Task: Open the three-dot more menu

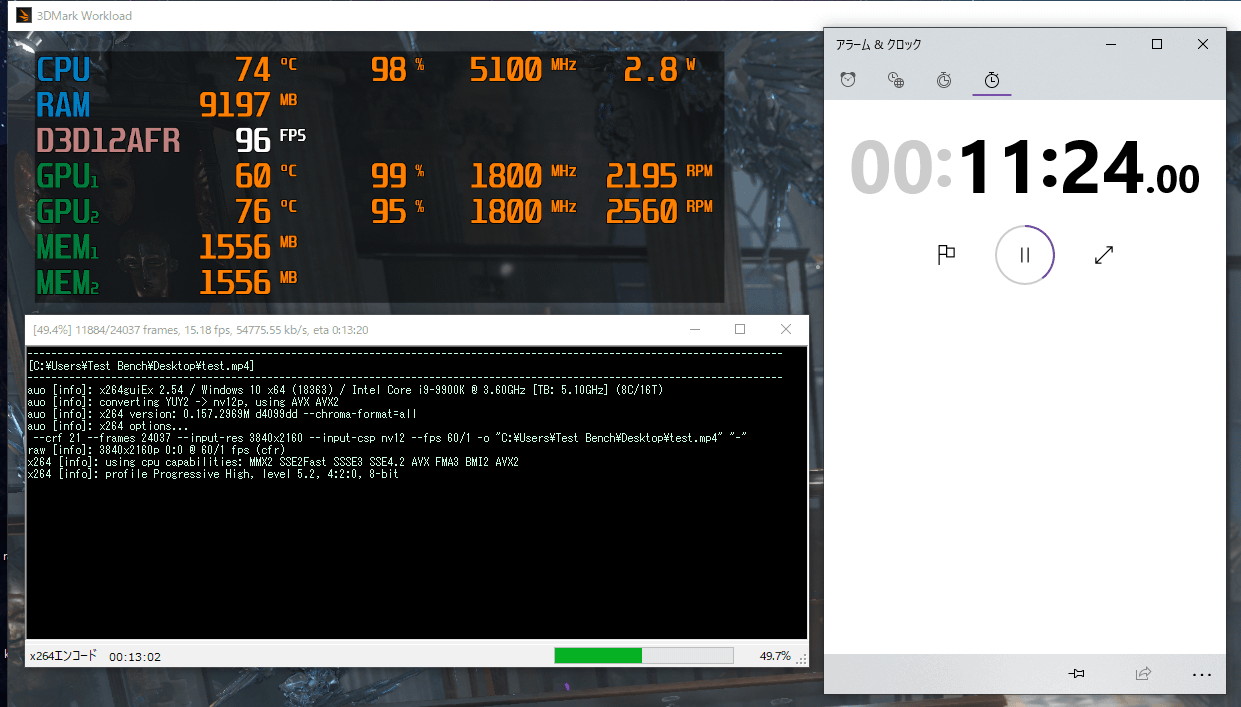Action: 1202,675
